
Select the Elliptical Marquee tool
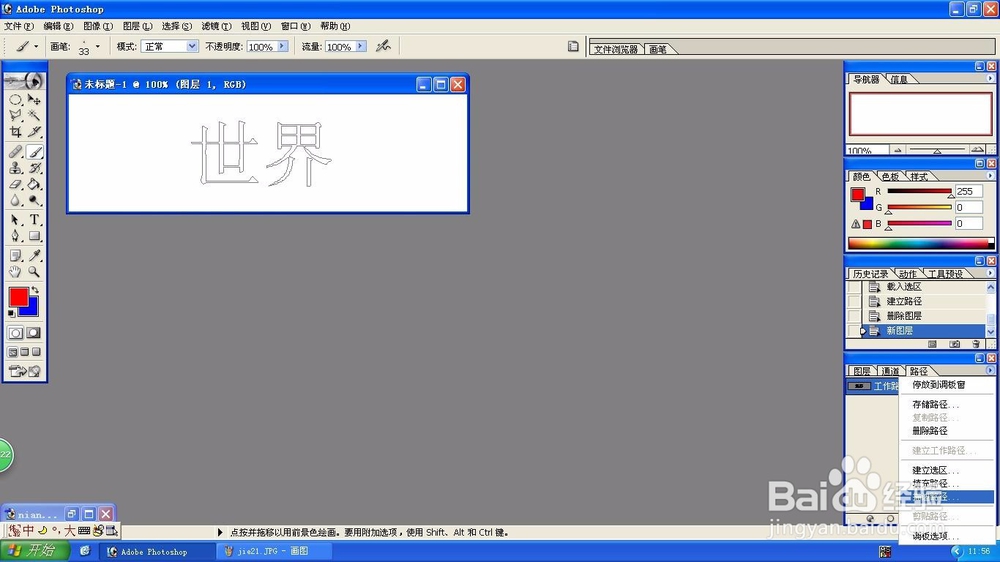coord(15,100)
